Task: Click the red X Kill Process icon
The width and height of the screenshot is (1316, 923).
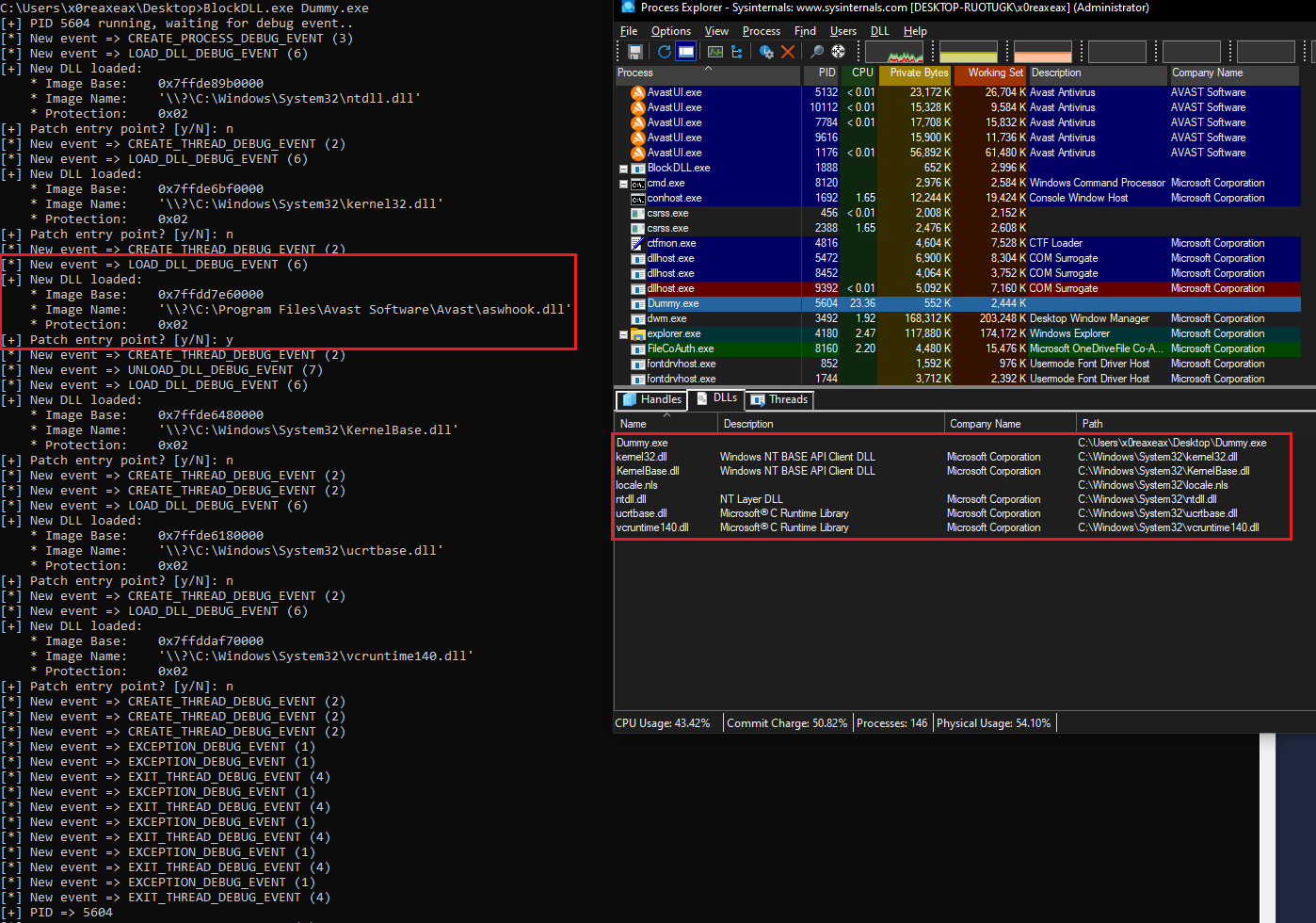Action: (788, 52)
